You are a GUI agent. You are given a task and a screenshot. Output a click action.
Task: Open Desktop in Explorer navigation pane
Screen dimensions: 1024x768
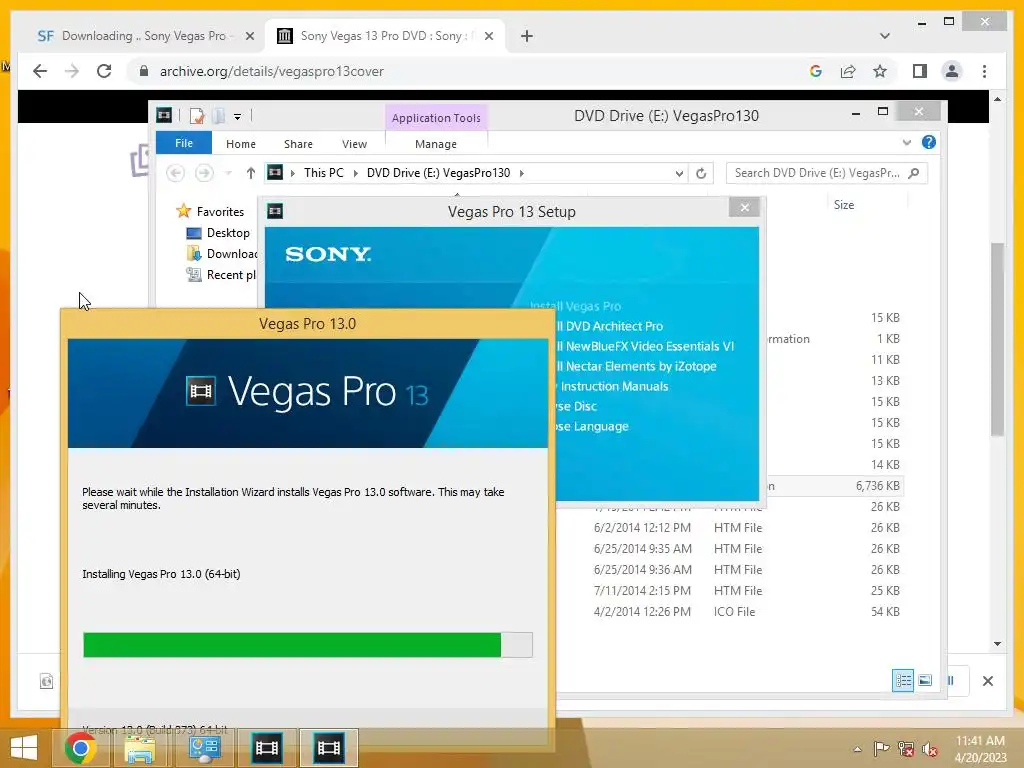click(228, 232)
